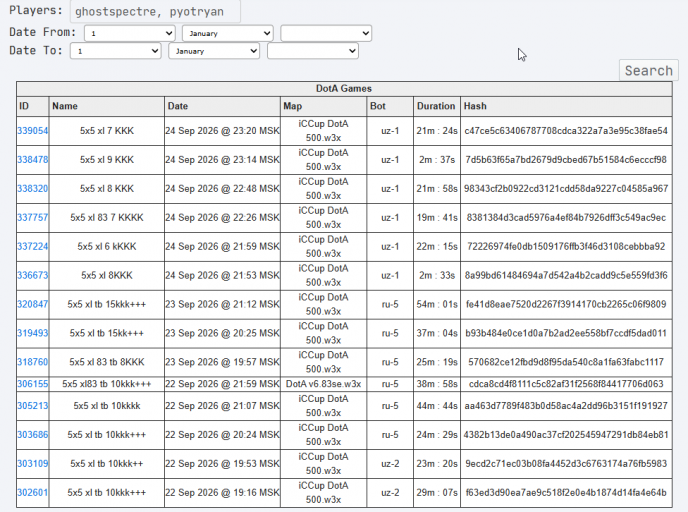This screenshot has width=688, height=512.
Task: Open the Date From day dropdown
Action: coord(130,33)
